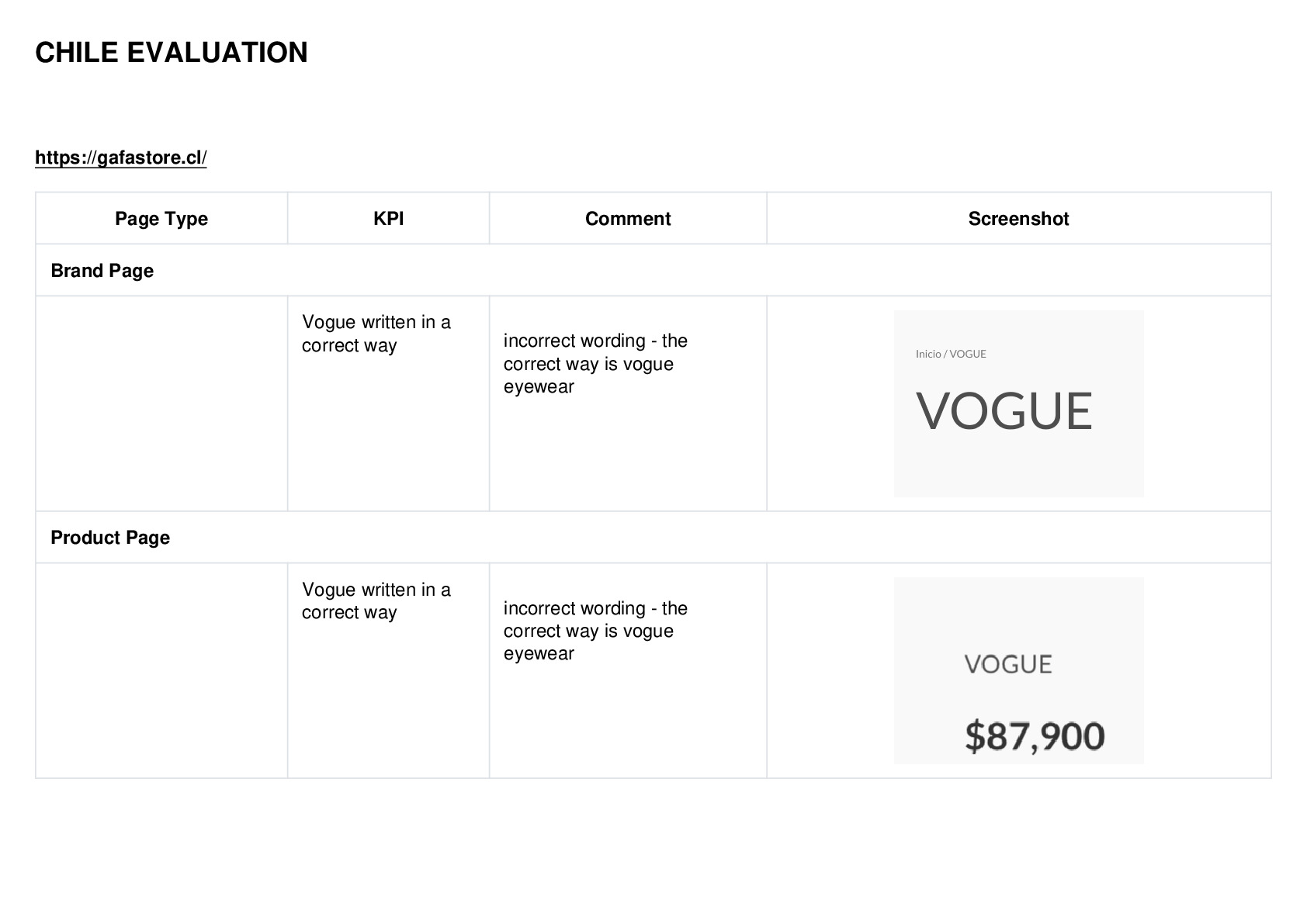Click the CHILE EVALUATION title
This screenshot has height=924, width=1307.
(x=172, y=53)
